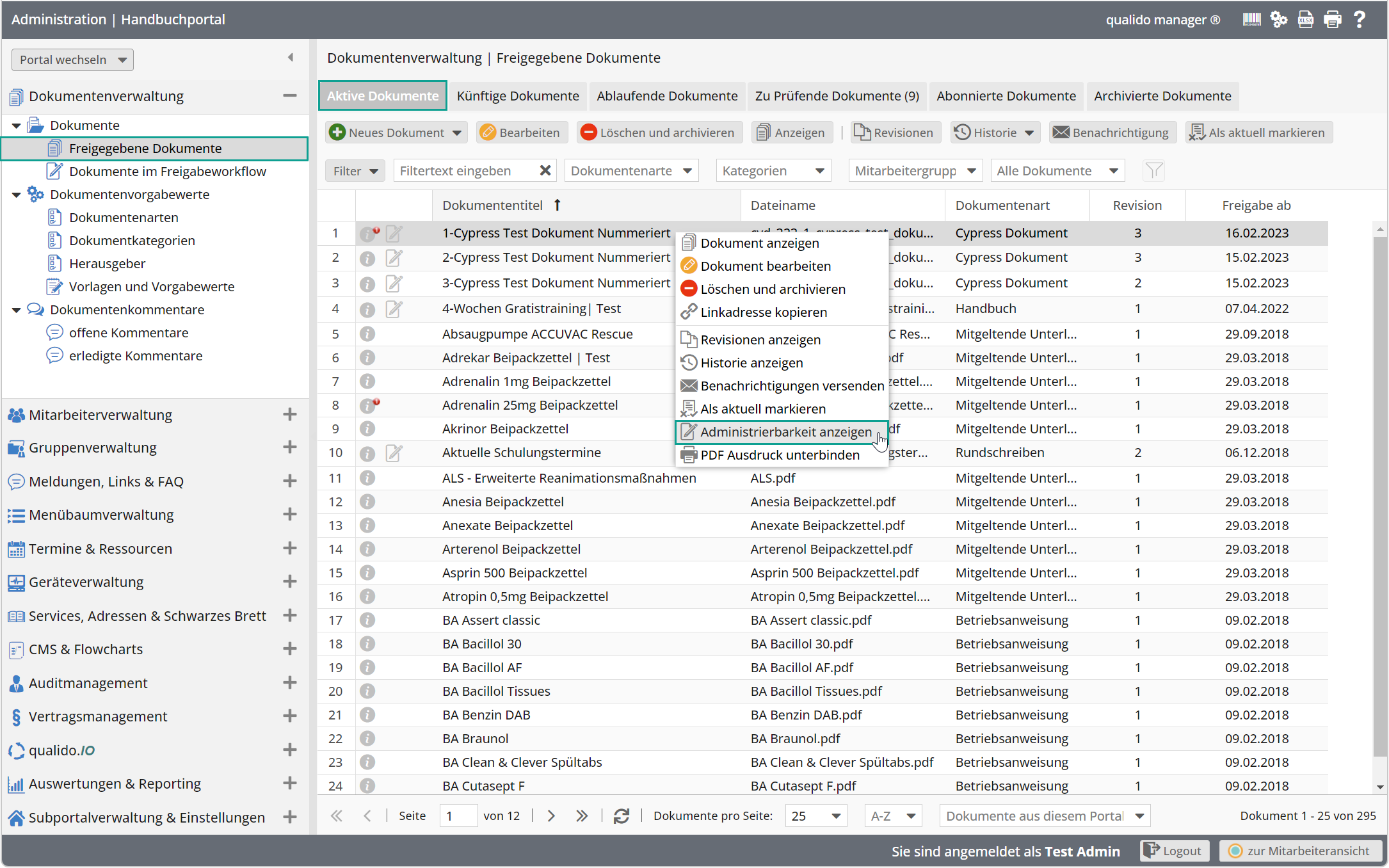The width and height of the screenshot is (1389, 868).
Task: Select Administrierbarkeit anzeigen in context menu
Action: tap(782, 432)
